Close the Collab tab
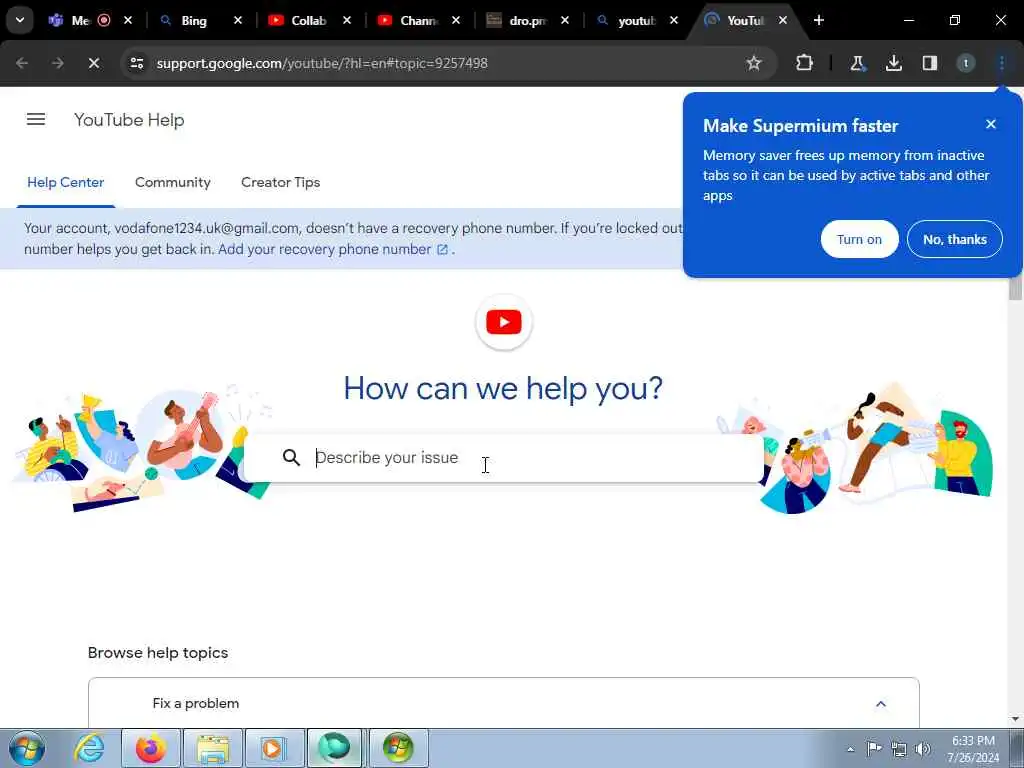The height and width of the screenshot is (768, 1024). click(x=347, y=20)
